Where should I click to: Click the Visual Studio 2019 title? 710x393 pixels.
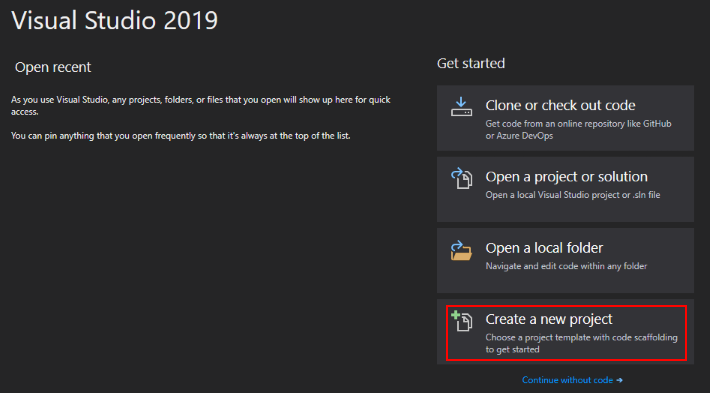click(x=115, y=20)
